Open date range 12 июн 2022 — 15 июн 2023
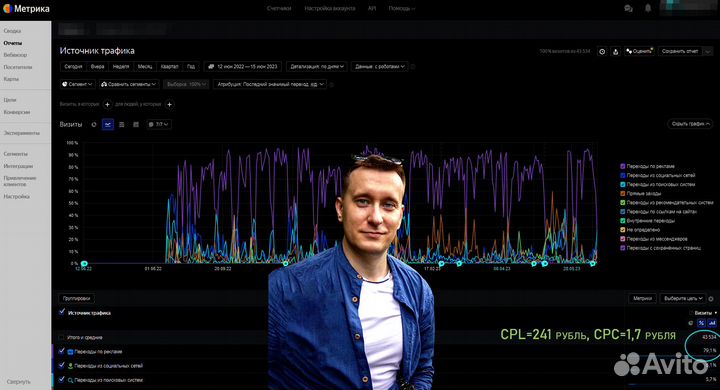720x390 pixels. point(243,67)
